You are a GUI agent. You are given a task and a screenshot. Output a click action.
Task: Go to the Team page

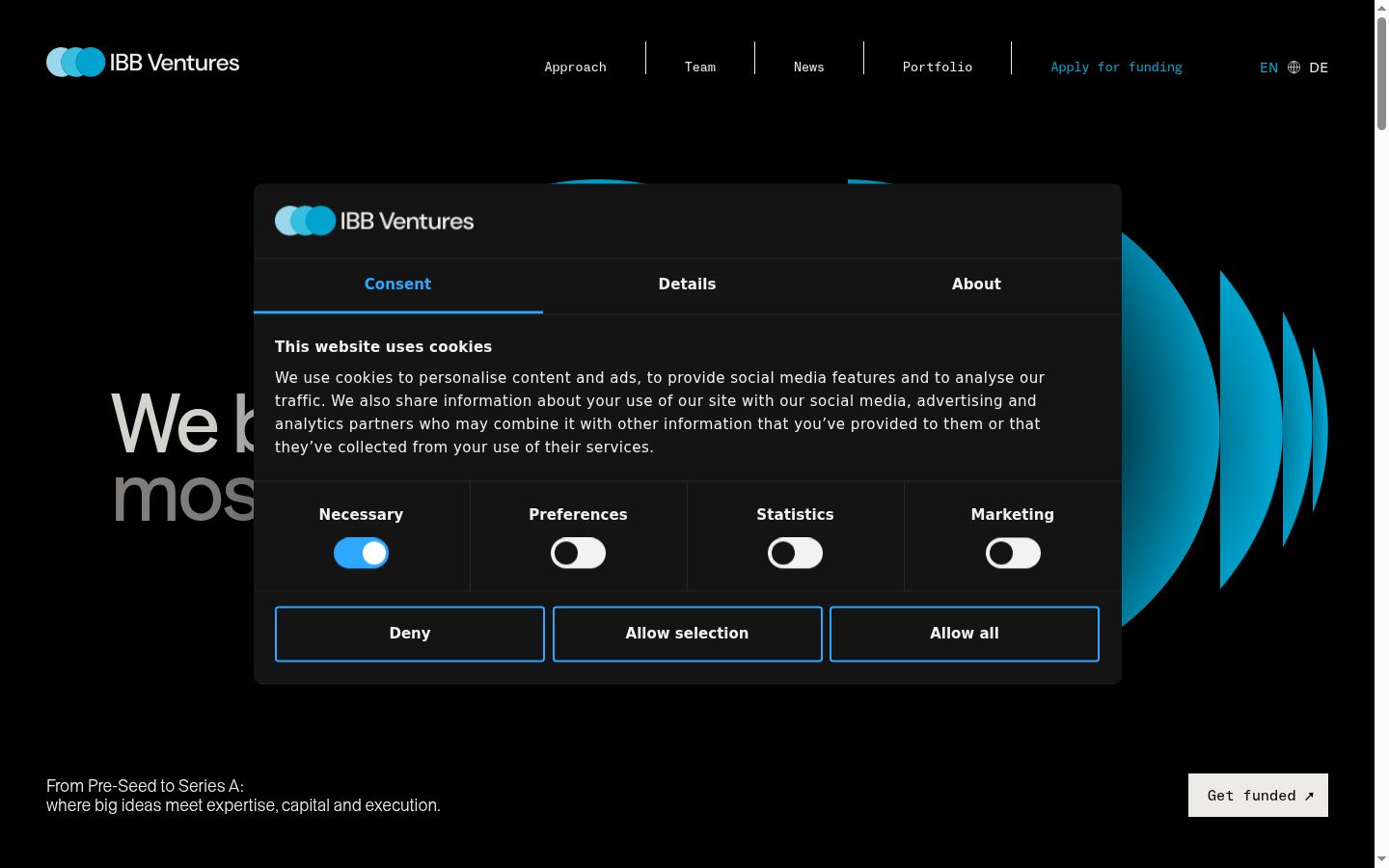pos(700,68)
